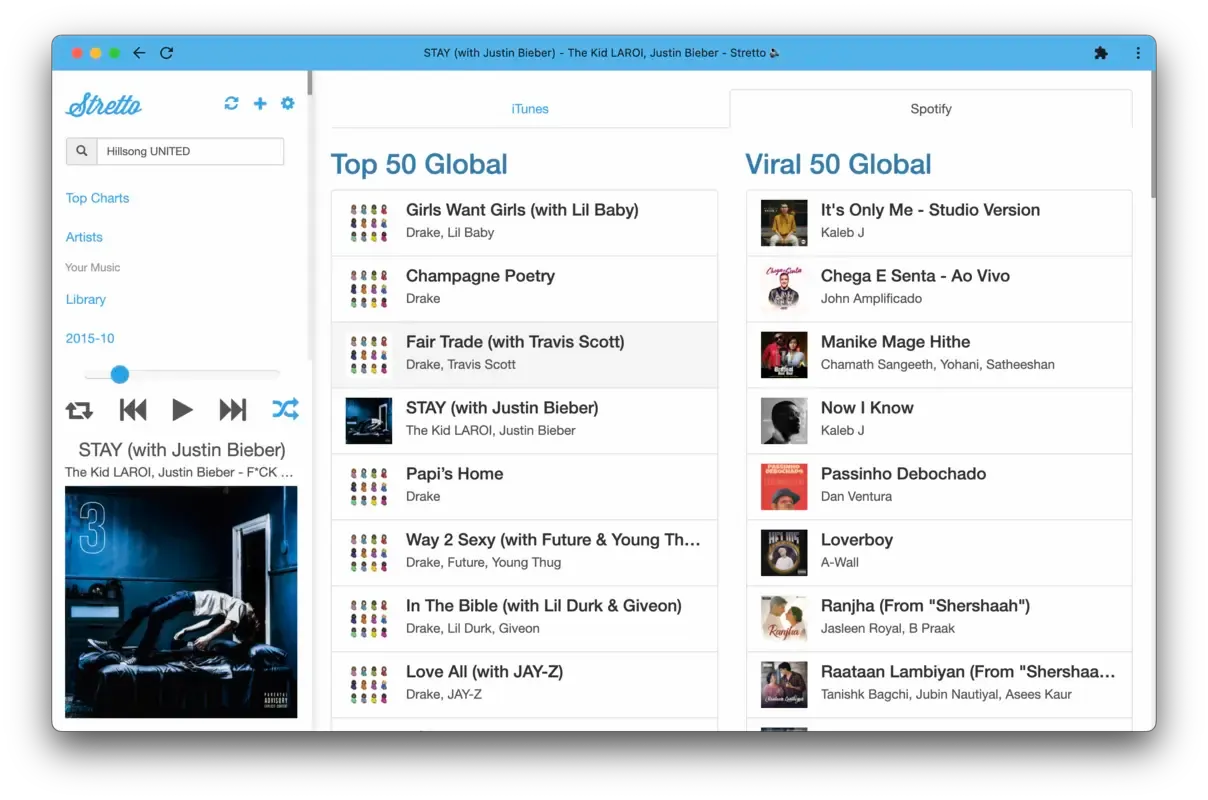Viewport: 1208px width, 800px height.
Task: Click the sidebar vertical scrollbar
Action: (x=310, y=83)
